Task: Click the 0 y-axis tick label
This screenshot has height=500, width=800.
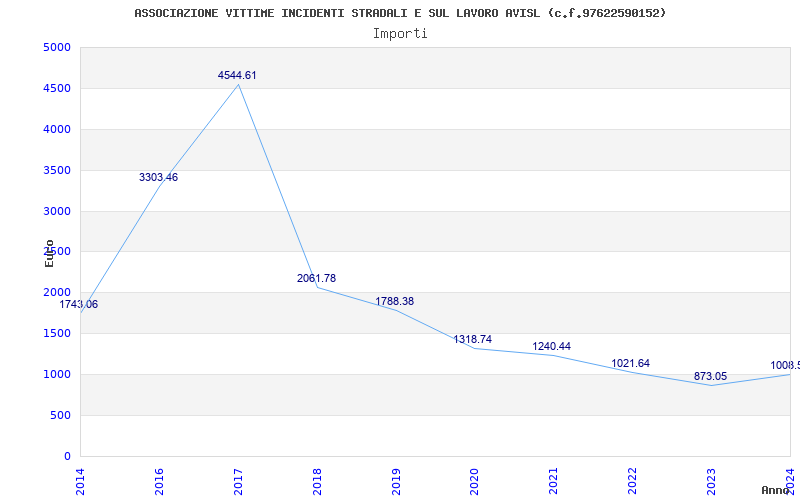Action: coord(67,456)
